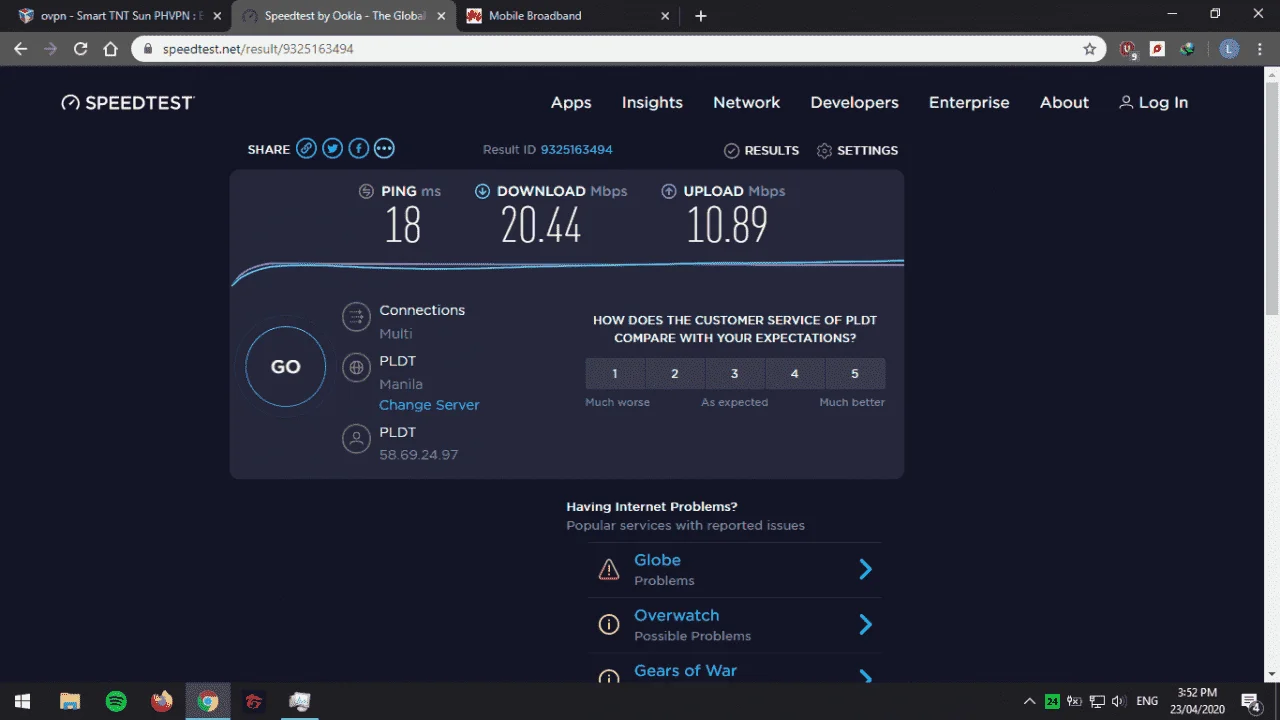Viewport: 1280px width, 720px height.
Task: Click the IP address 58.69.24.97
Action: (x=418, y=455)
